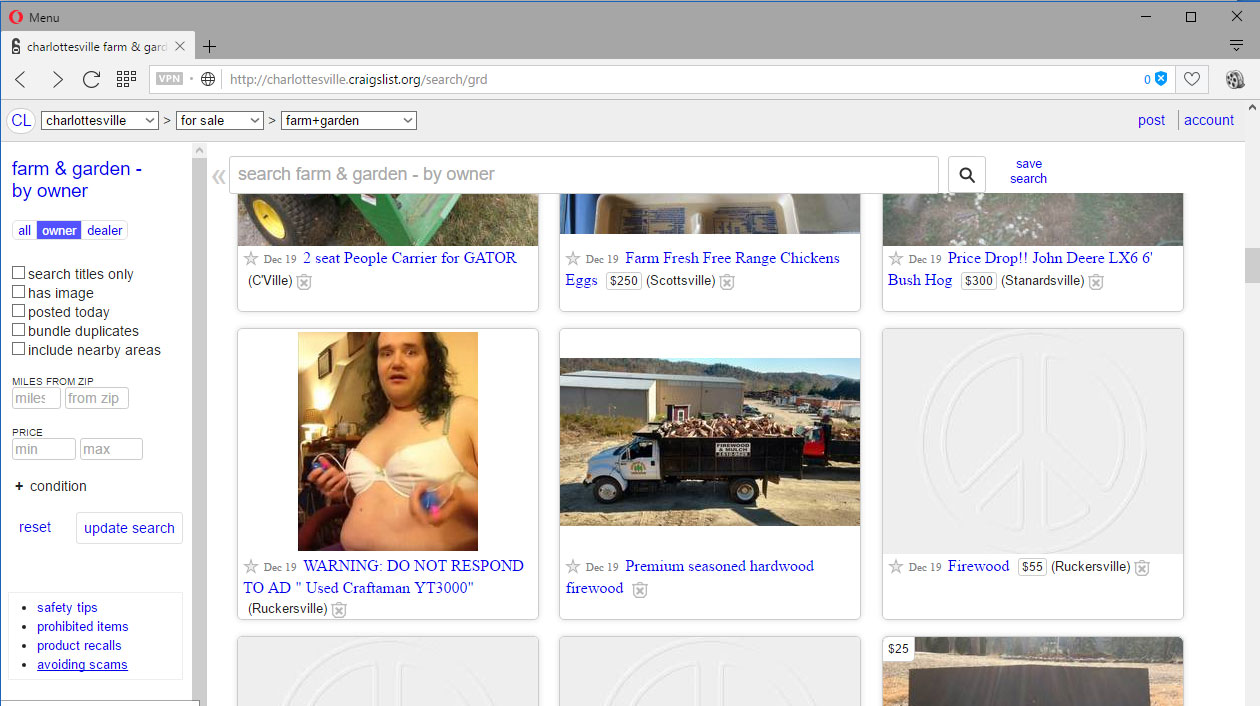
Task: Click the save search link
Action: point(1028,171)
